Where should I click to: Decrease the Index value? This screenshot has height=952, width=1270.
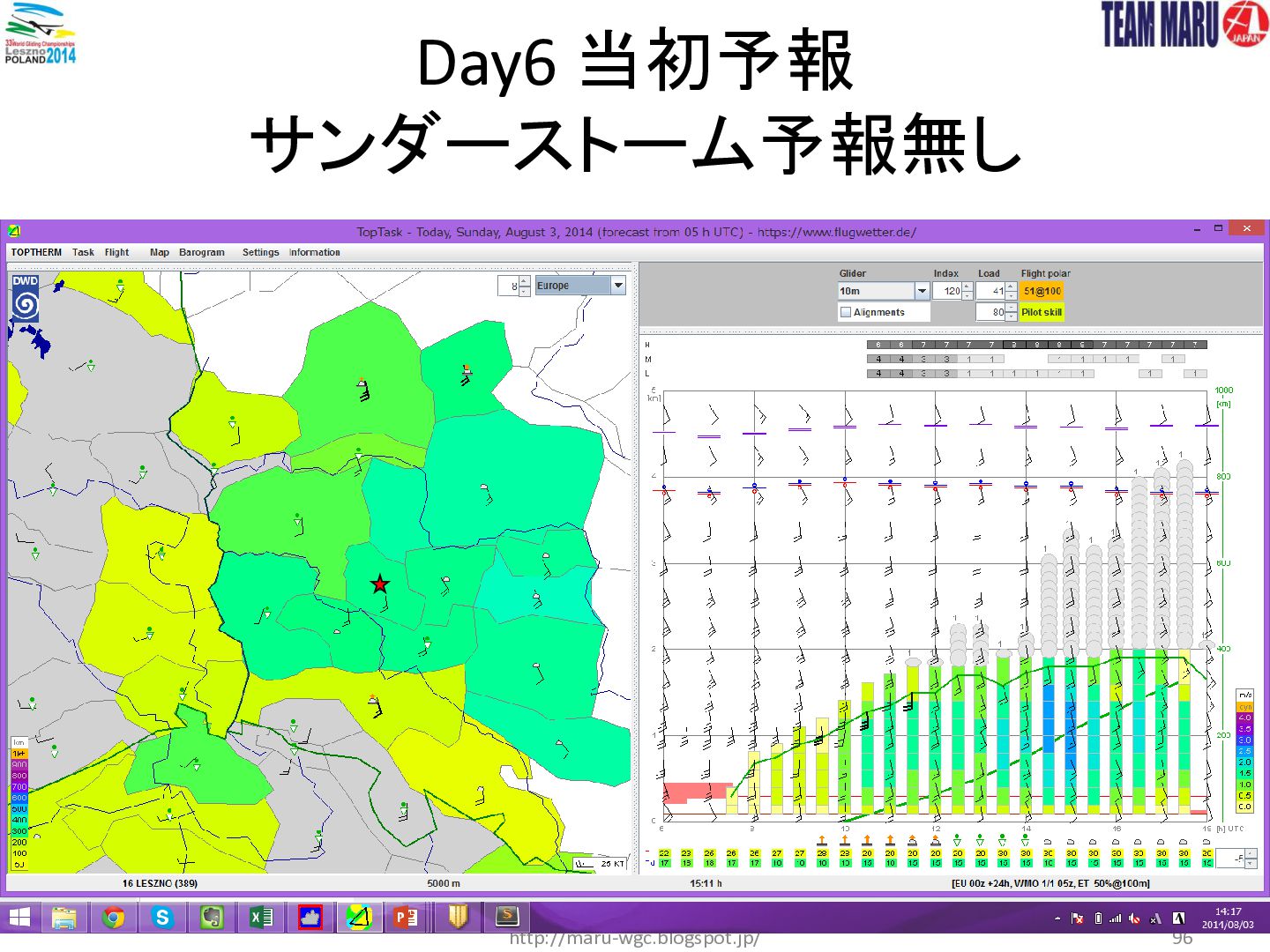click(x=967, y=295)
